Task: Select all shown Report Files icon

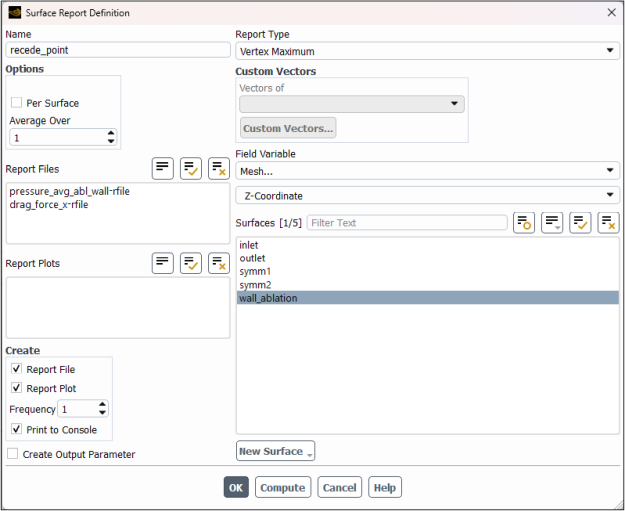Action: [x=191, y=169]
